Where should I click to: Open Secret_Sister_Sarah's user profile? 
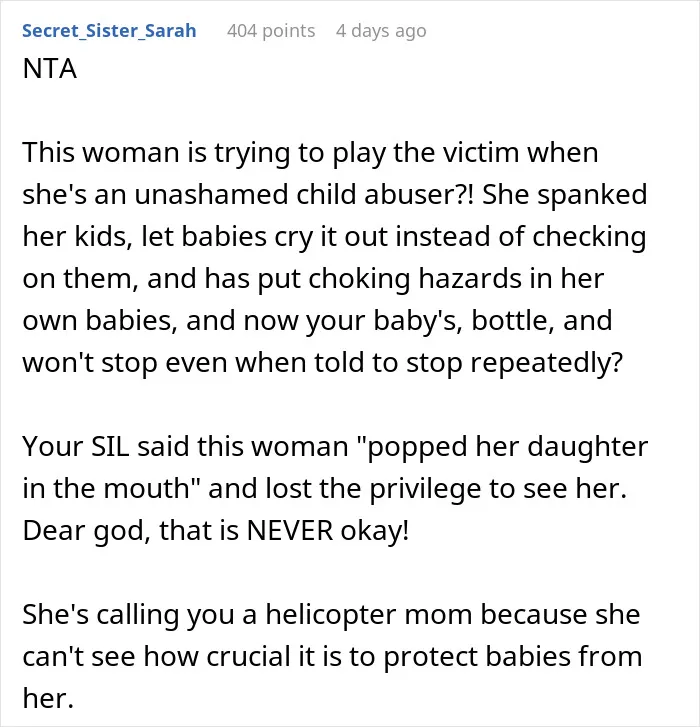point(109,31)
